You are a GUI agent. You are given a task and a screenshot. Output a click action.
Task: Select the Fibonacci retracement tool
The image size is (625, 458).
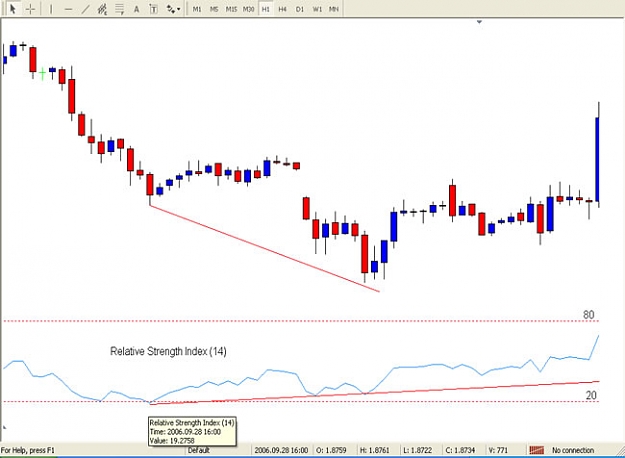[119, 9]
